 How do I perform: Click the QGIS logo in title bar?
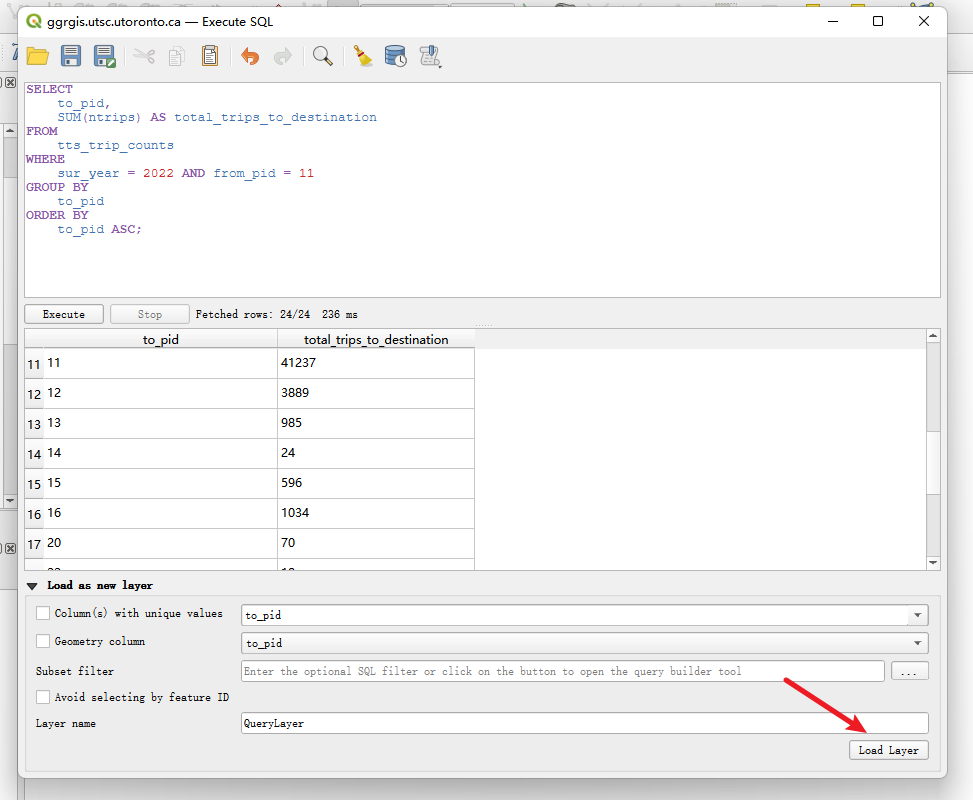click(x=34, y=22)
